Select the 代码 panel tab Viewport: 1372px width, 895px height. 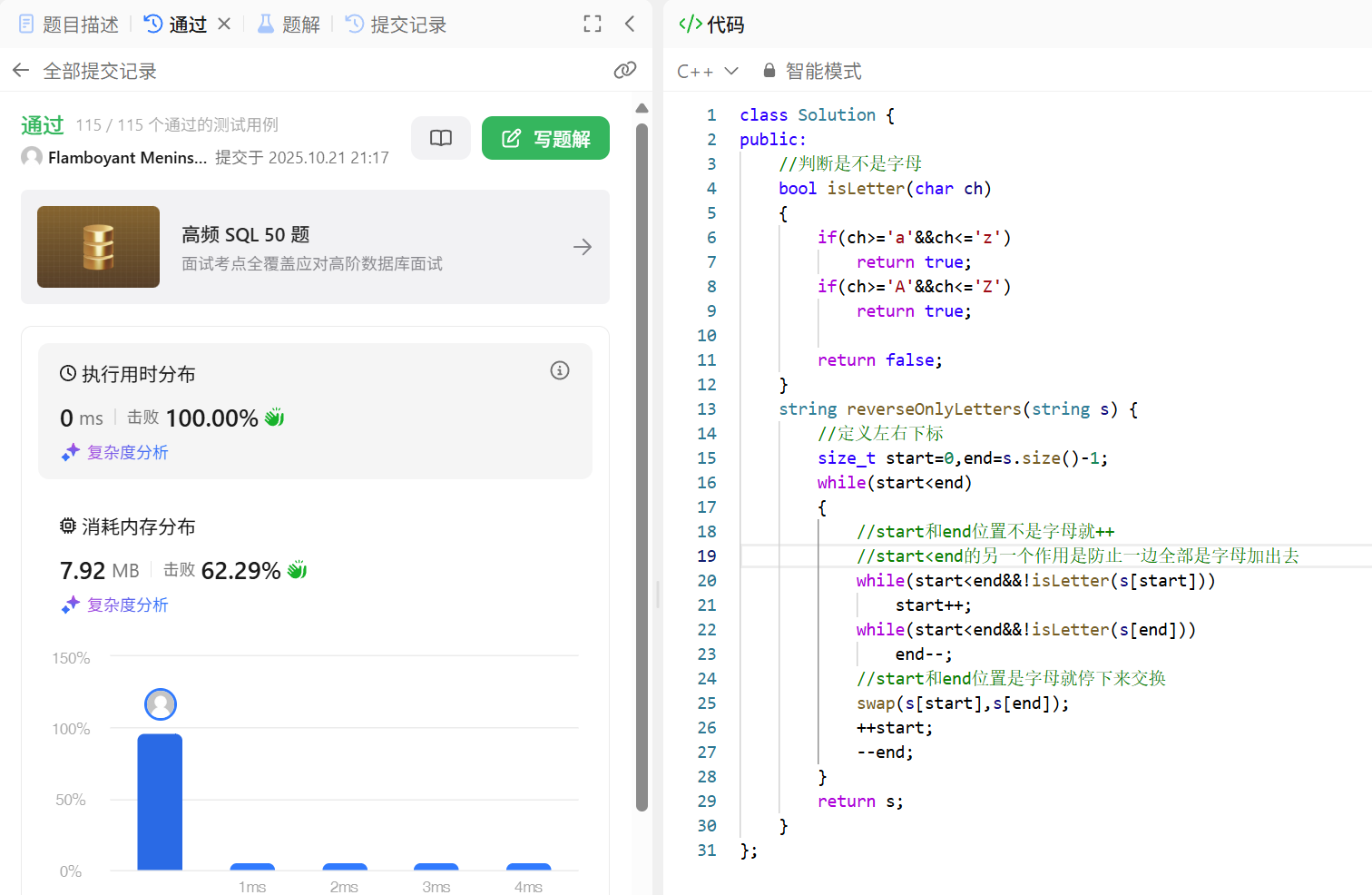(x=711, y=25)
